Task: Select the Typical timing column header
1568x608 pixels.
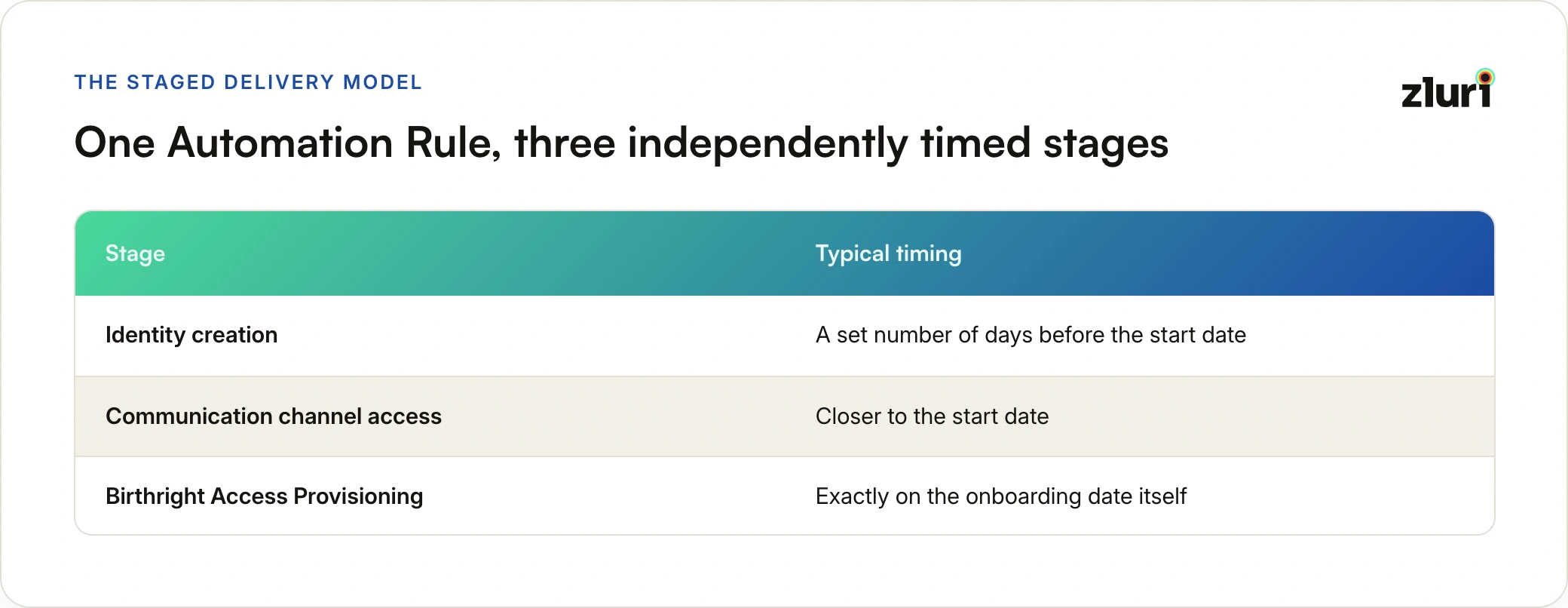Action: click(x=888, y=253)
